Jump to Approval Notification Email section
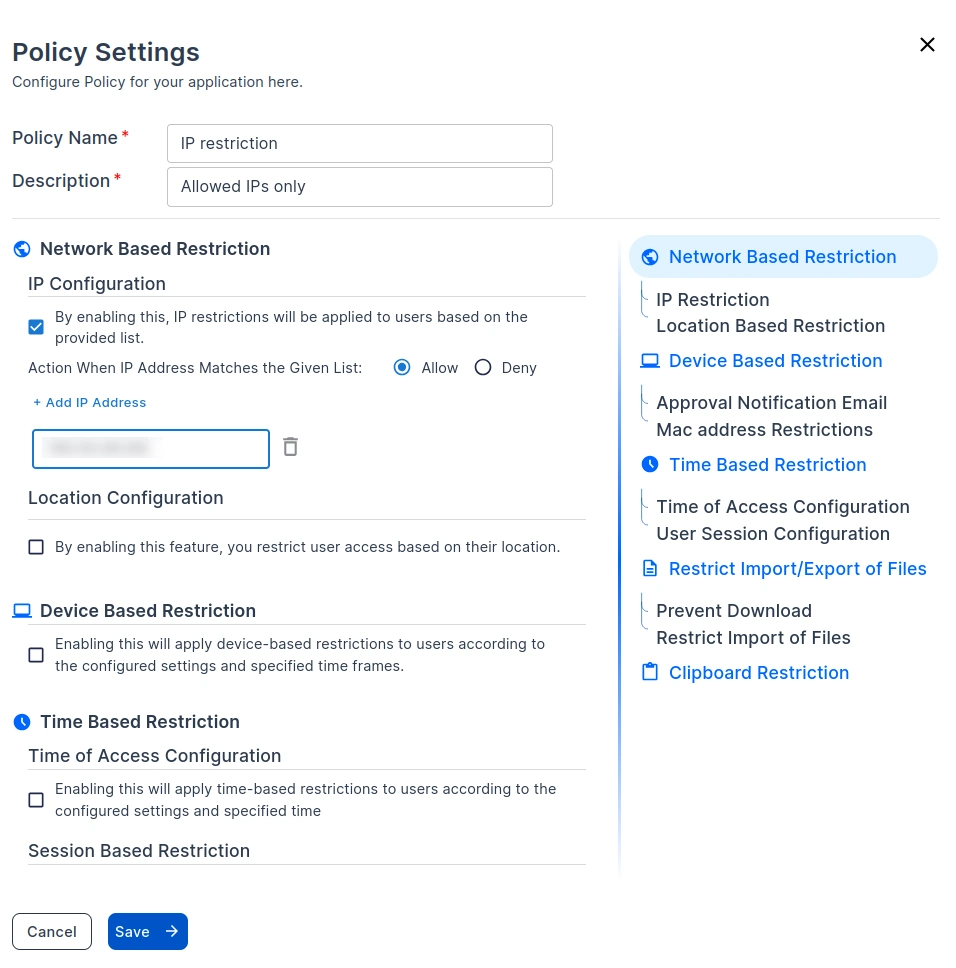This screenshot has height=968, width=956. 771,403
